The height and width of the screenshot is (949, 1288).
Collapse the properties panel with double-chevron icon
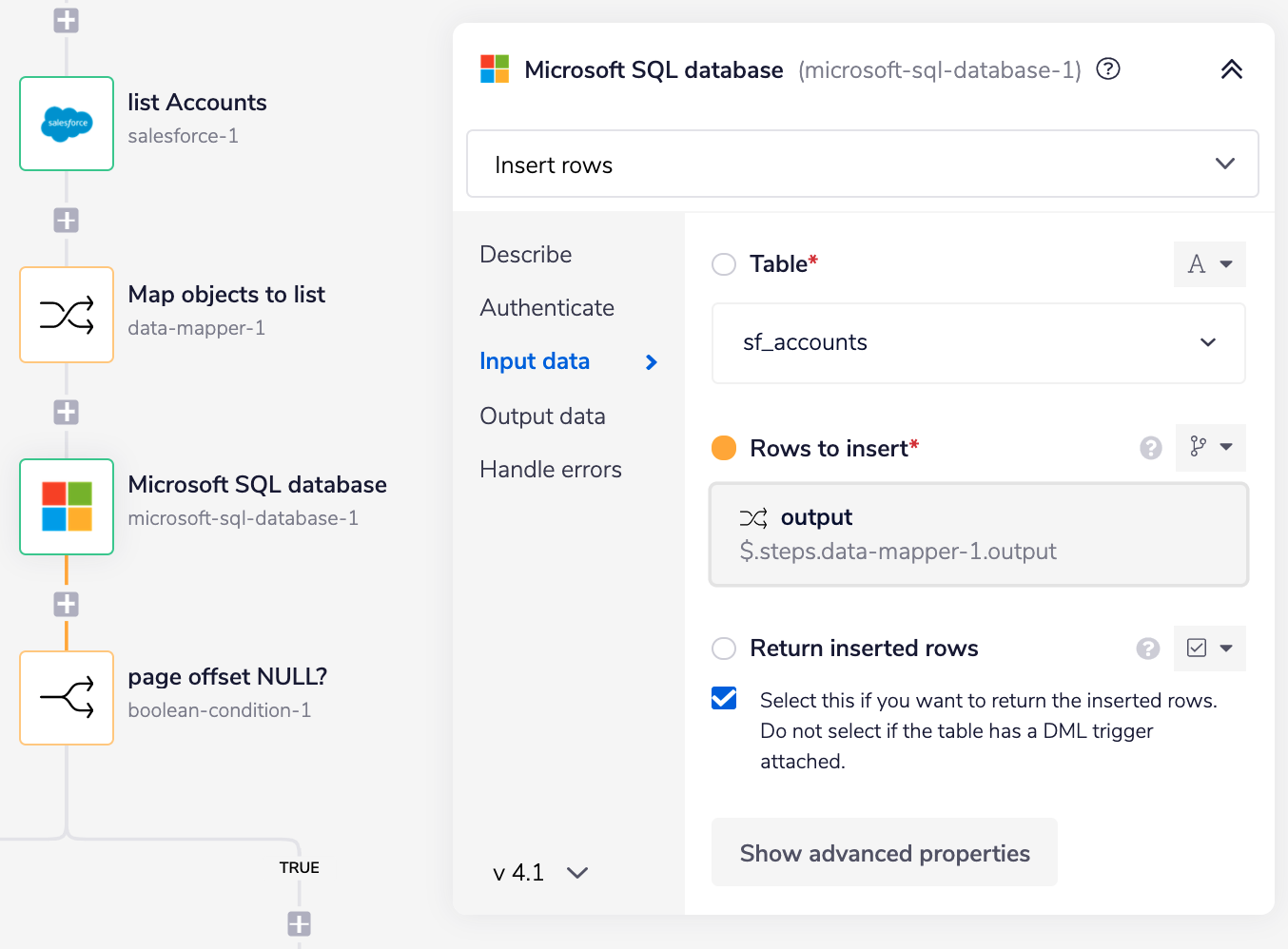pyautogui.click(x=1231, y=69)
